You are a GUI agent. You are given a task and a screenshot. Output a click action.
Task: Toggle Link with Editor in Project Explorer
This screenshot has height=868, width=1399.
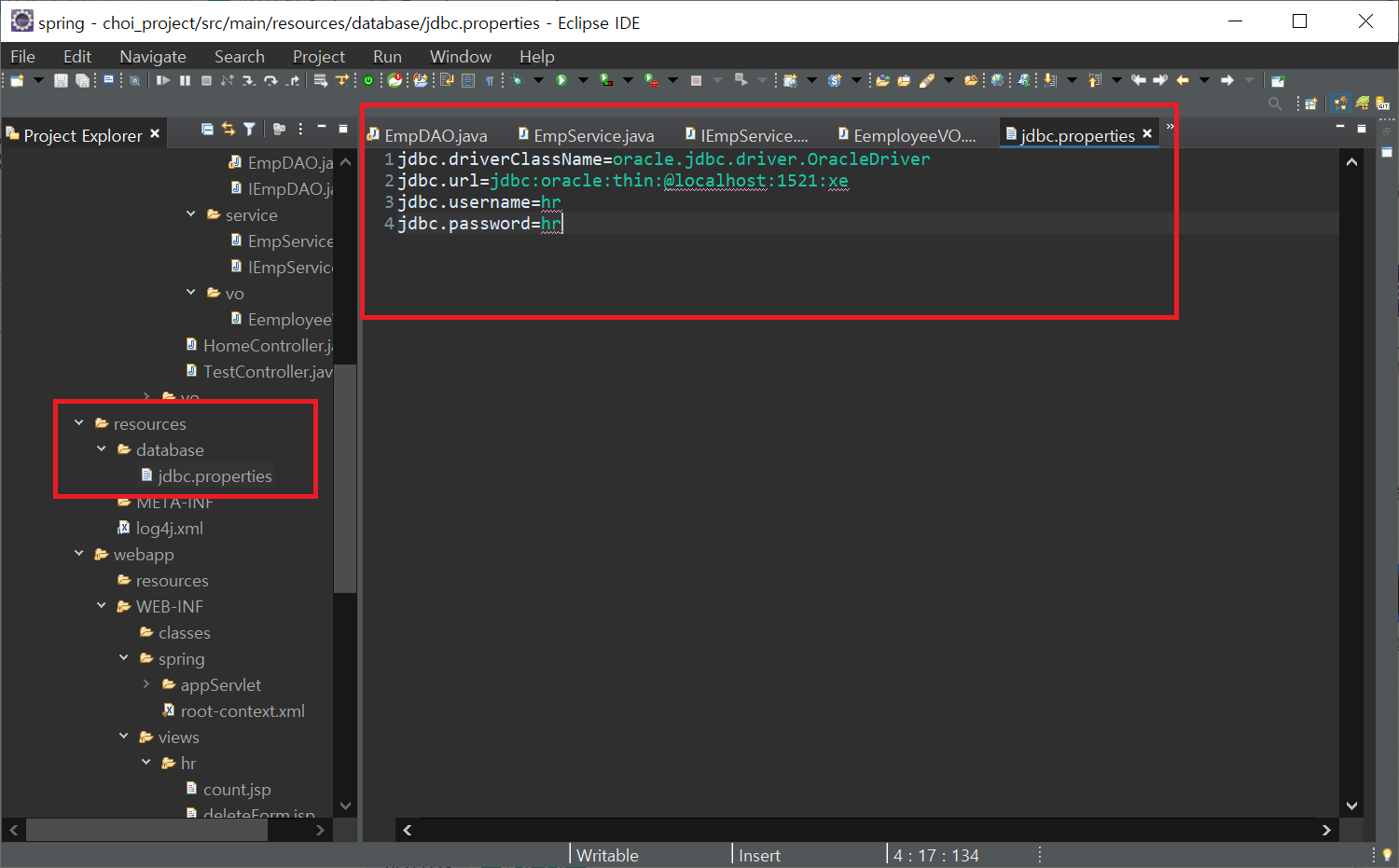coord(230,129)
